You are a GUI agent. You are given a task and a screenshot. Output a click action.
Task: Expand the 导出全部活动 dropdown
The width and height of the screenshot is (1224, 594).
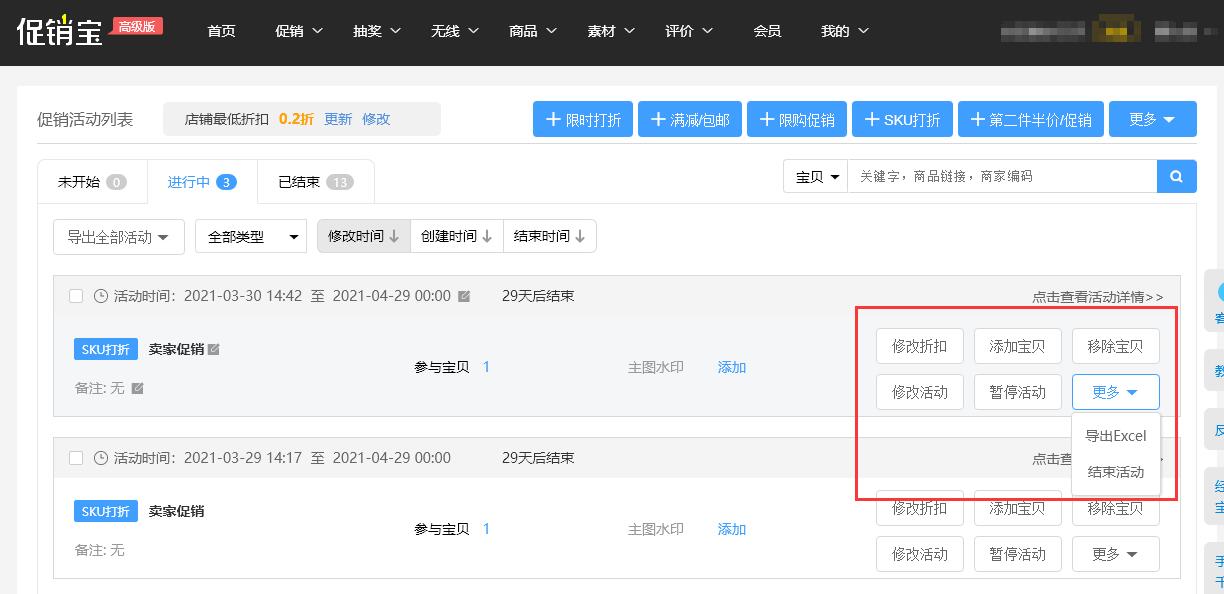click(x=118, y=237)
